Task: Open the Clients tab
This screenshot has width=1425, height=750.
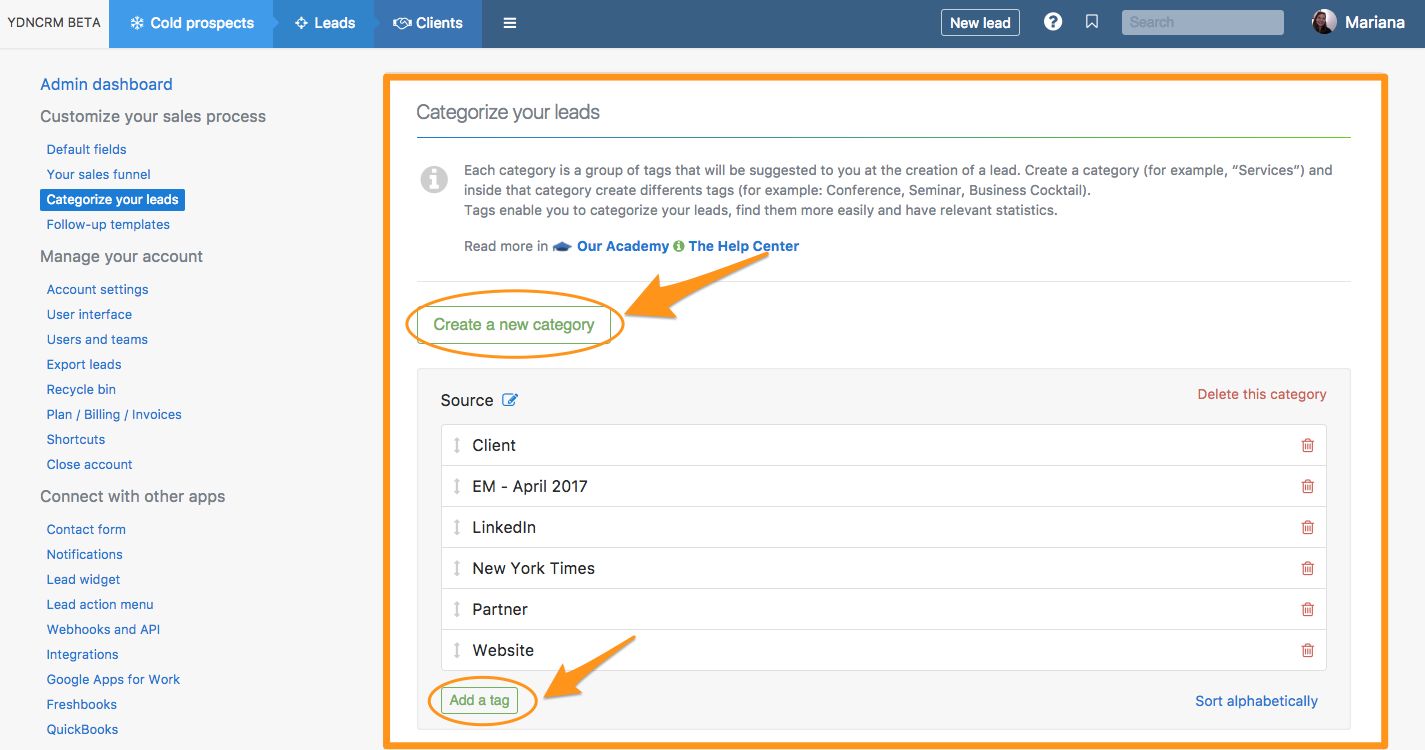Action: coord(428,23)
